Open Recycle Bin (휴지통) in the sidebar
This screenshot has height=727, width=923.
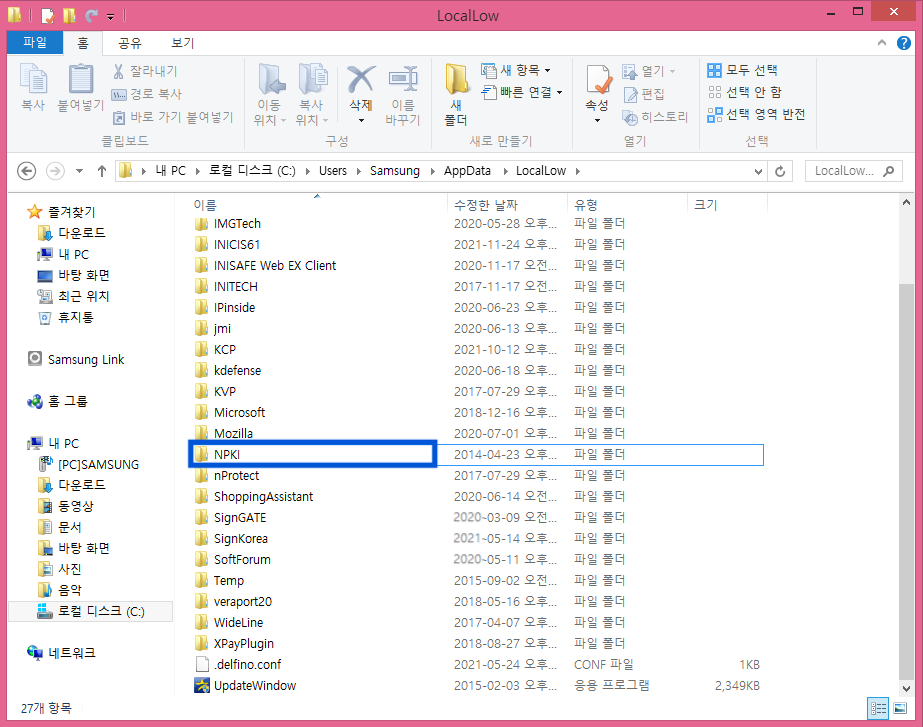pos(66,317)
